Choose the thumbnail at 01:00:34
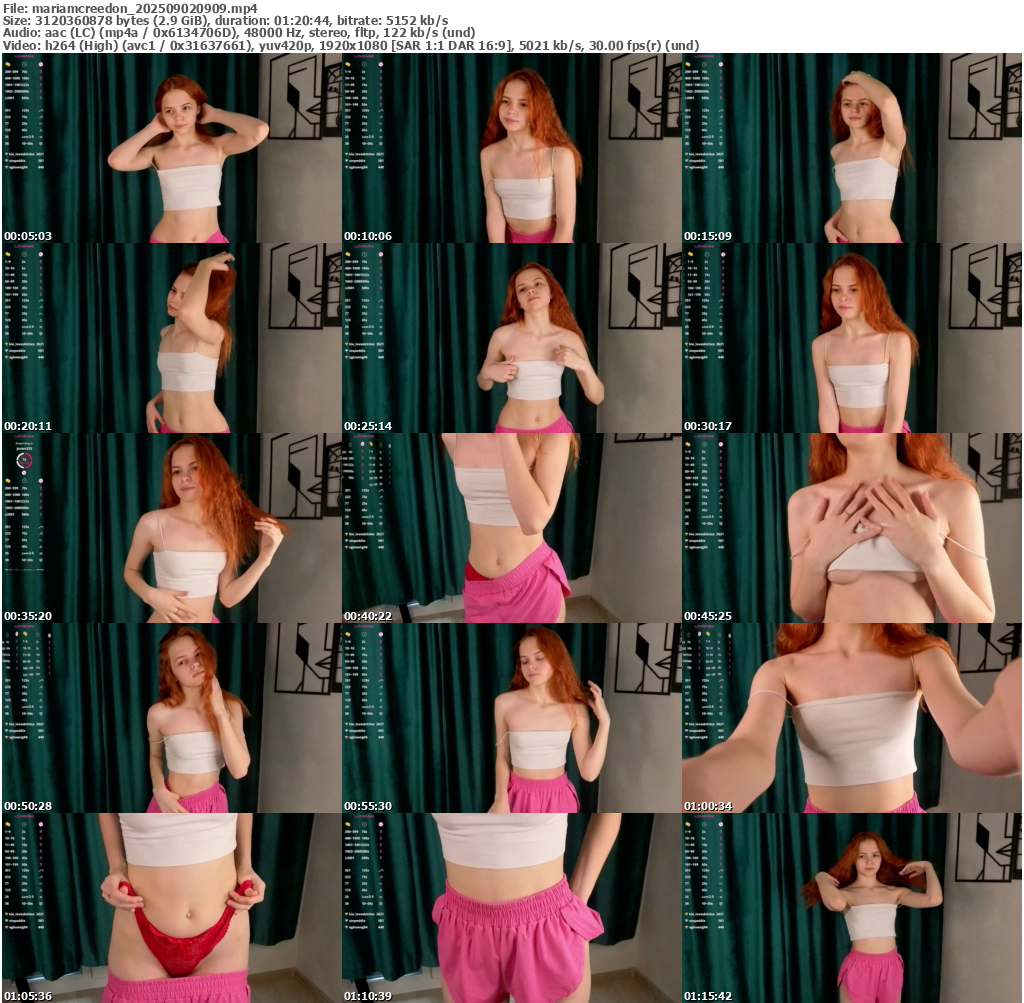1024x1003 pixels. tap(851, 718)
